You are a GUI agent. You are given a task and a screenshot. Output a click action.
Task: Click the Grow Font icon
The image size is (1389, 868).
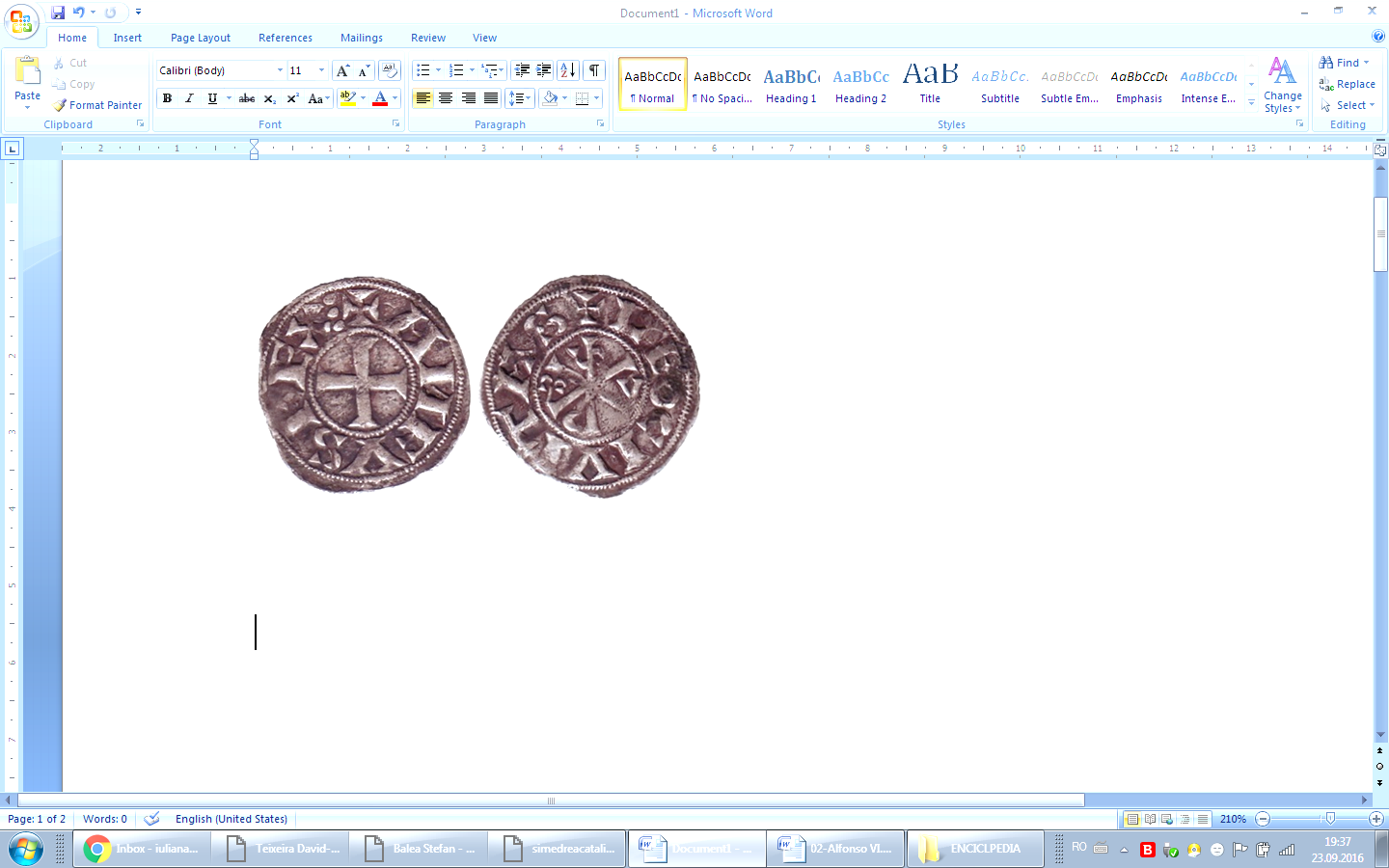point(342,70)
